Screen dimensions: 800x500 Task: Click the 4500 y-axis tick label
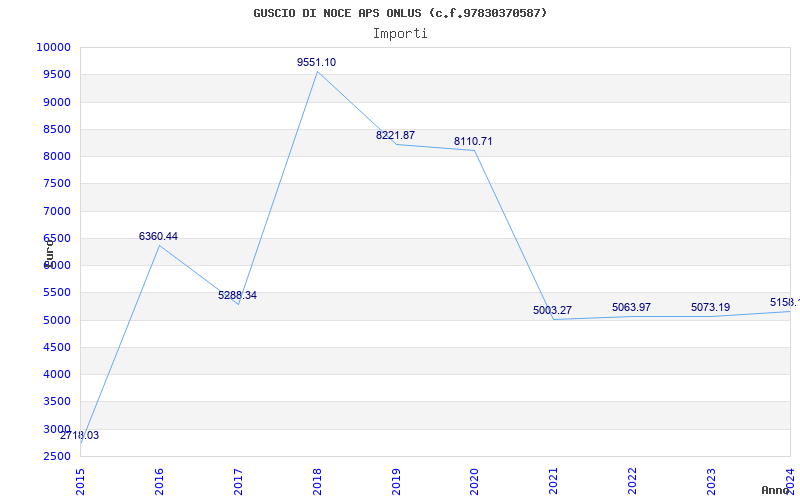pos(56,347)
